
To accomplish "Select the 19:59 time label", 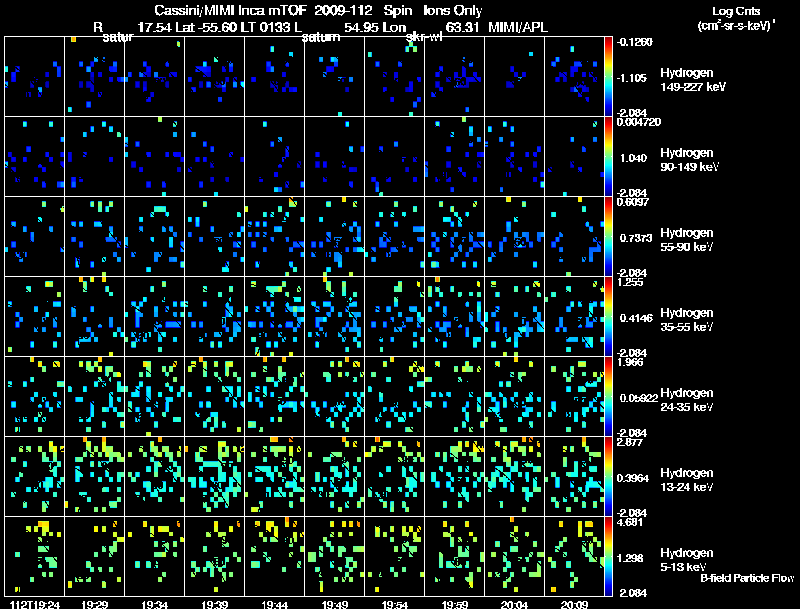I will [454, 604].
